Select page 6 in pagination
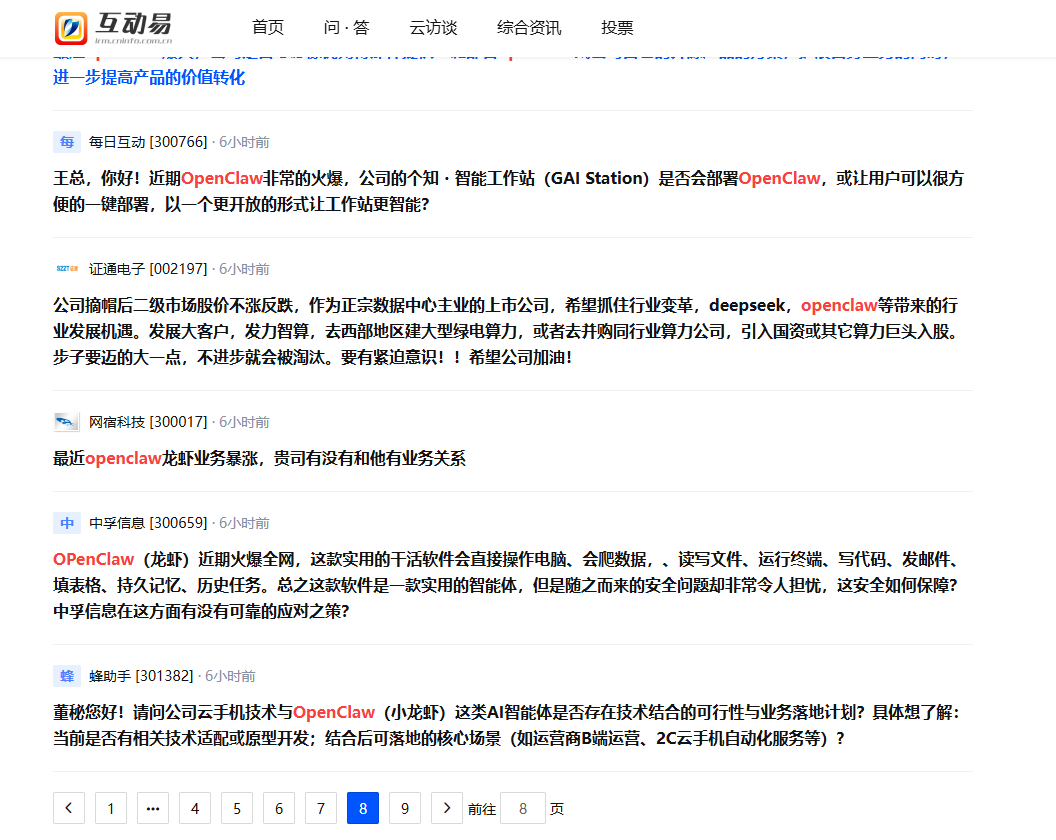 [278, 808]
